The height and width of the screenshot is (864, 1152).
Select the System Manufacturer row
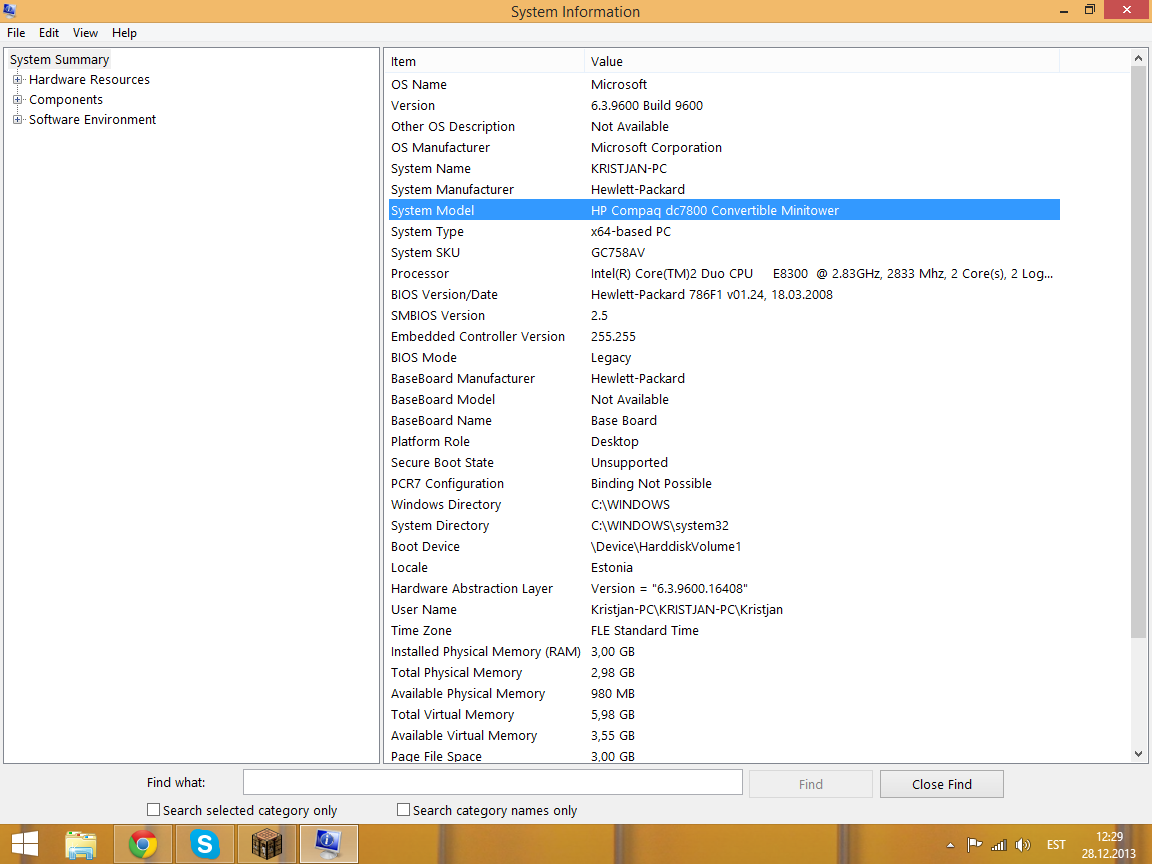click(x=724, y=189)
